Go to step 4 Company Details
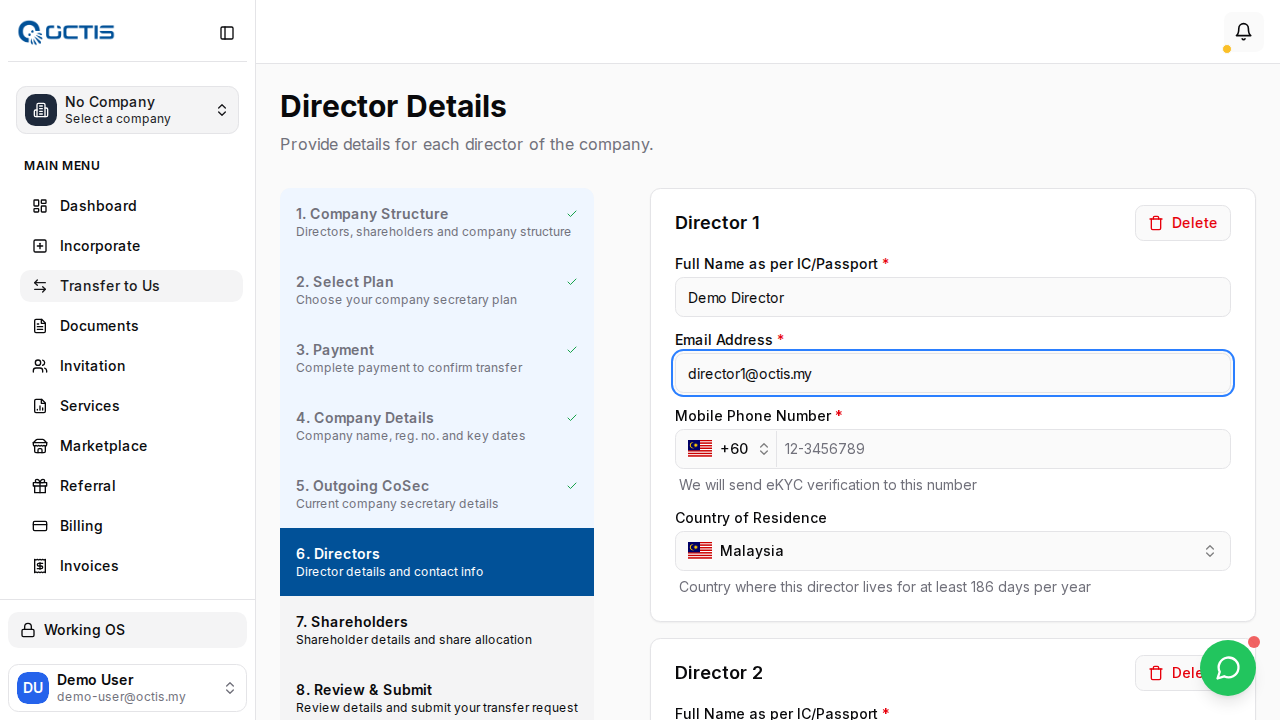Viewport: 1280px width, 720px height. click(437, 426)
